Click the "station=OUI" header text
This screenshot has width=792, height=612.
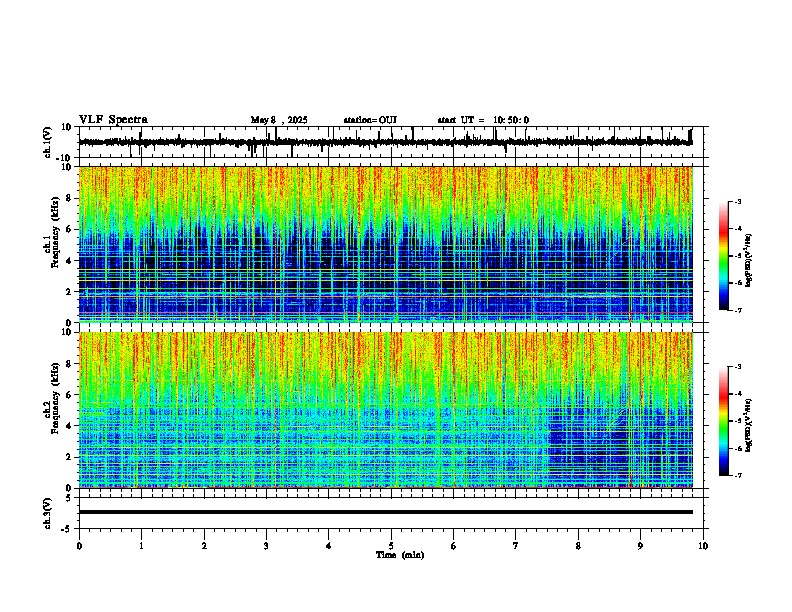click(370, 120)
